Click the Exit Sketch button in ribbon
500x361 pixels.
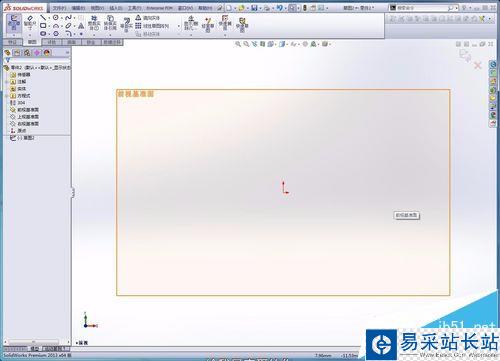14,23
